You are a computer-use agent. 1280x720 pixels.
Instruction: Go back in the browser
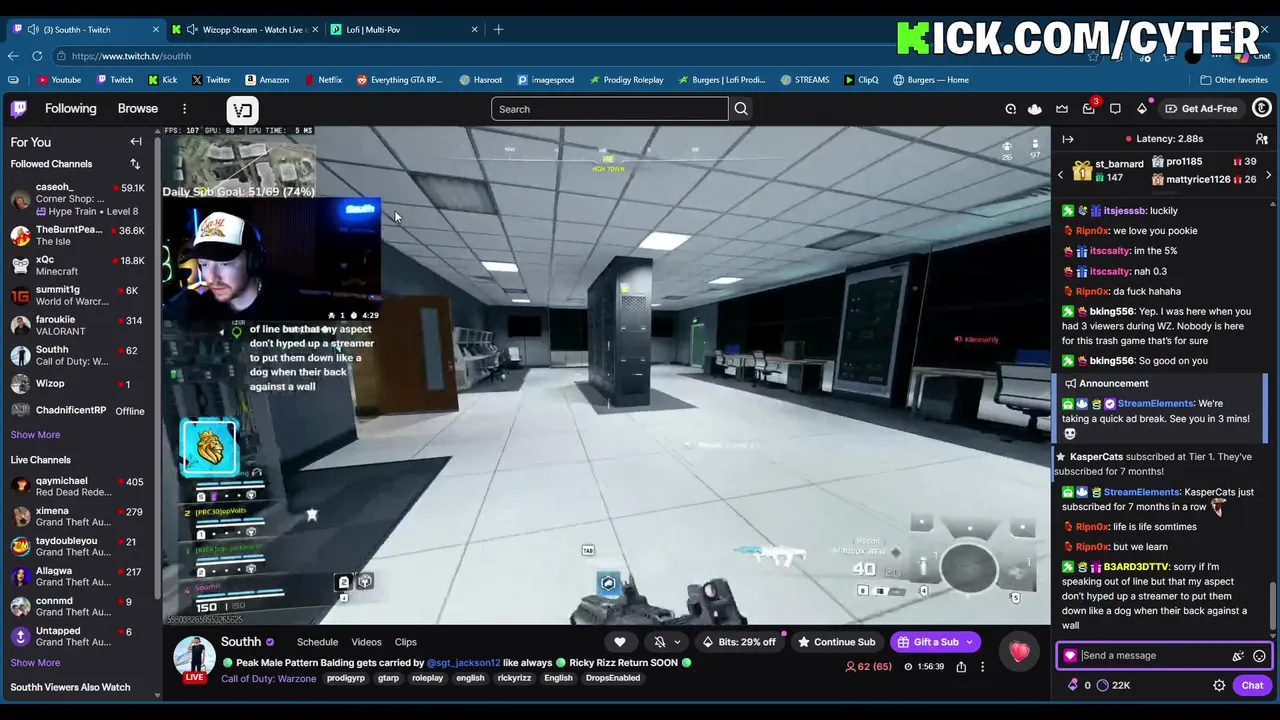pos(12,56)
